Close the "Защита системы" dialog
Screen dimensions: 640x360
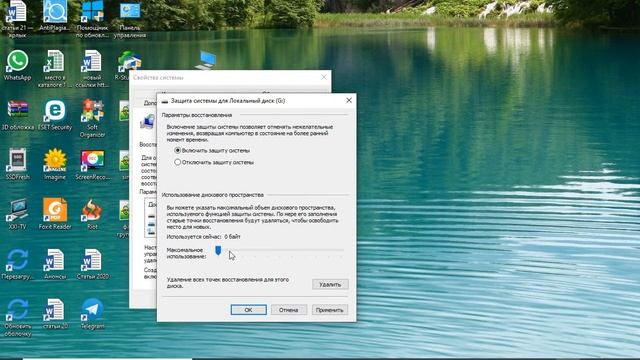[x=349, y=100]
